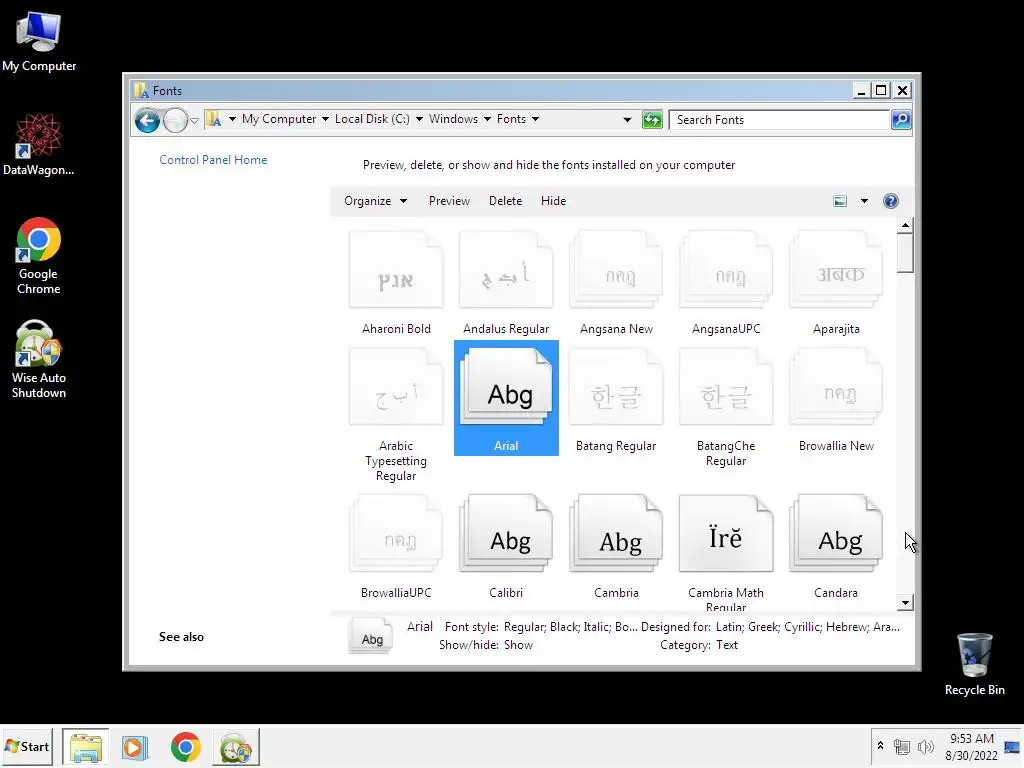Select the Andalus Regular font icon
This screenshot has width=1024, height=768.
pyautogui.click(x=505, y=270)
